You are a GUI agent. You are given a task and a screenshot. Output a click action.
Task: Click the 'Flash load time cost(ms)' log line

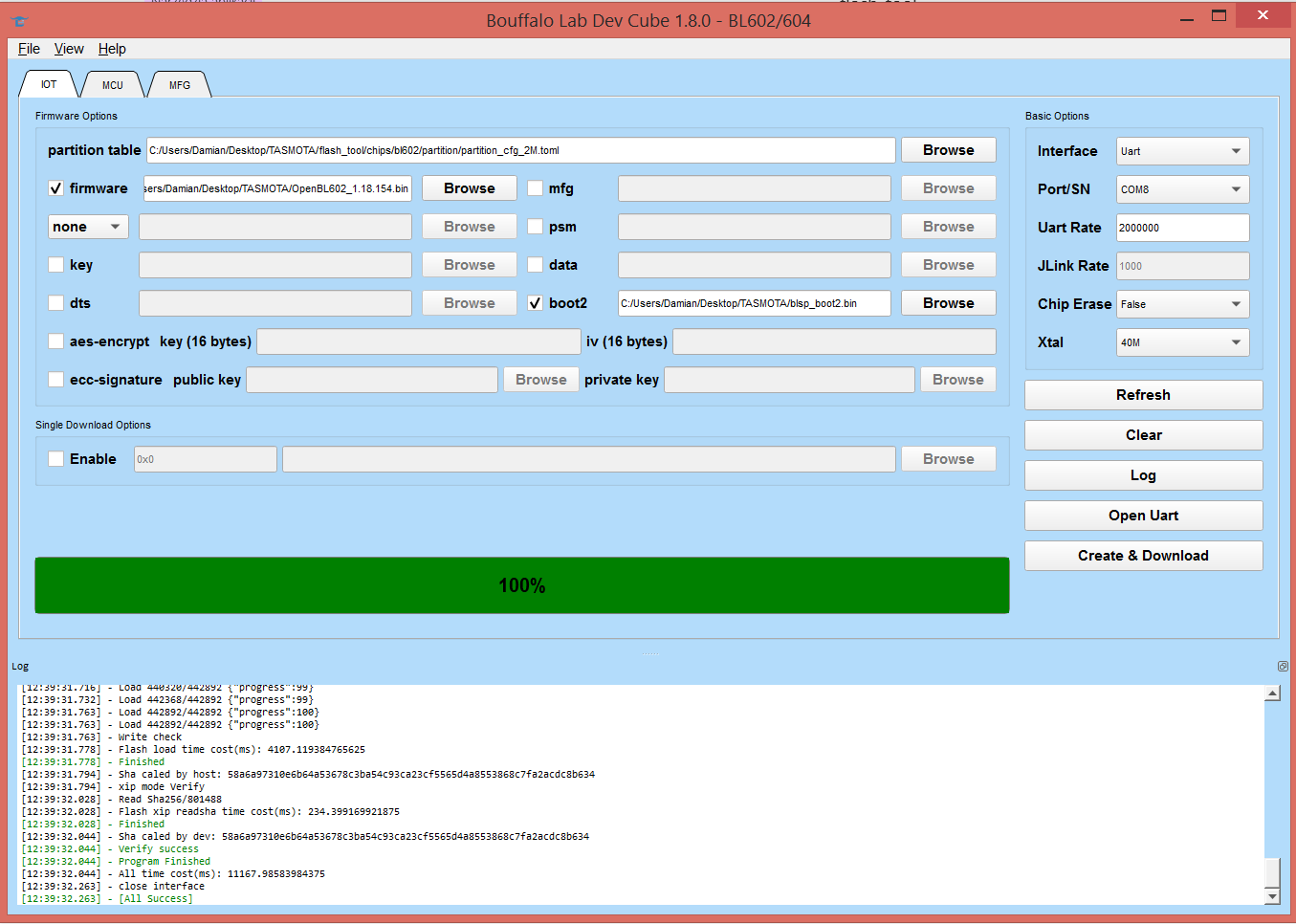point(193,750)
